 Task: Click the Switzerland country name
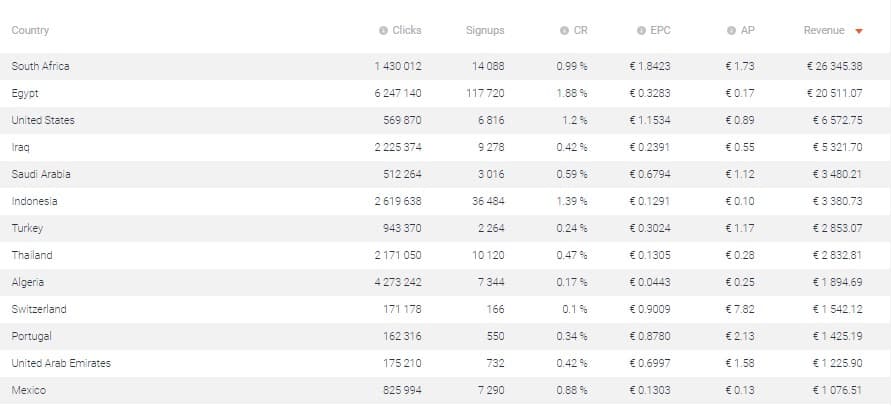(39, 309)
